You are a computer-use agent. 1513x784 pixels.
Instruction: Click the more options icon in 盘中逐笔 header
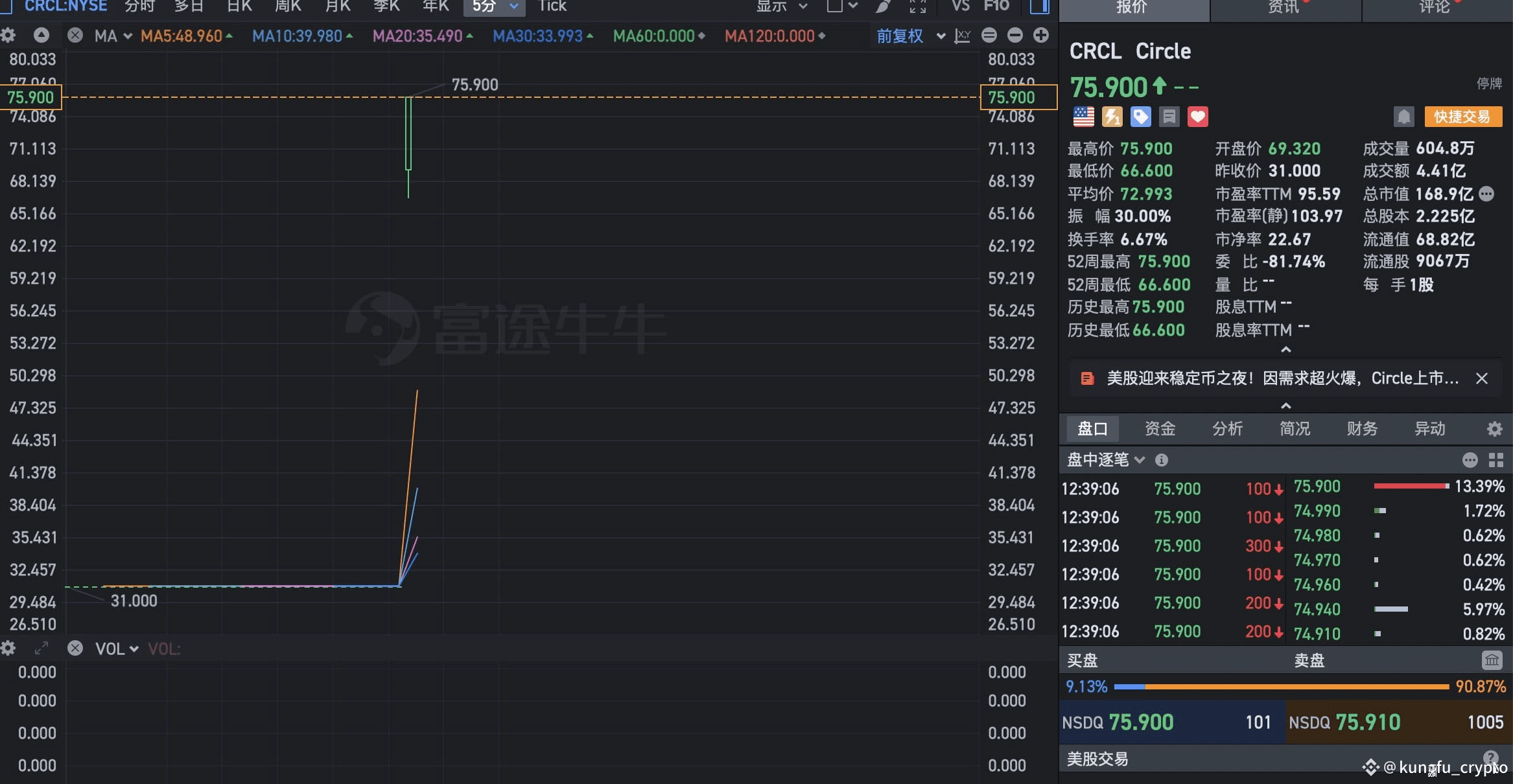[x=1470, y=460]
